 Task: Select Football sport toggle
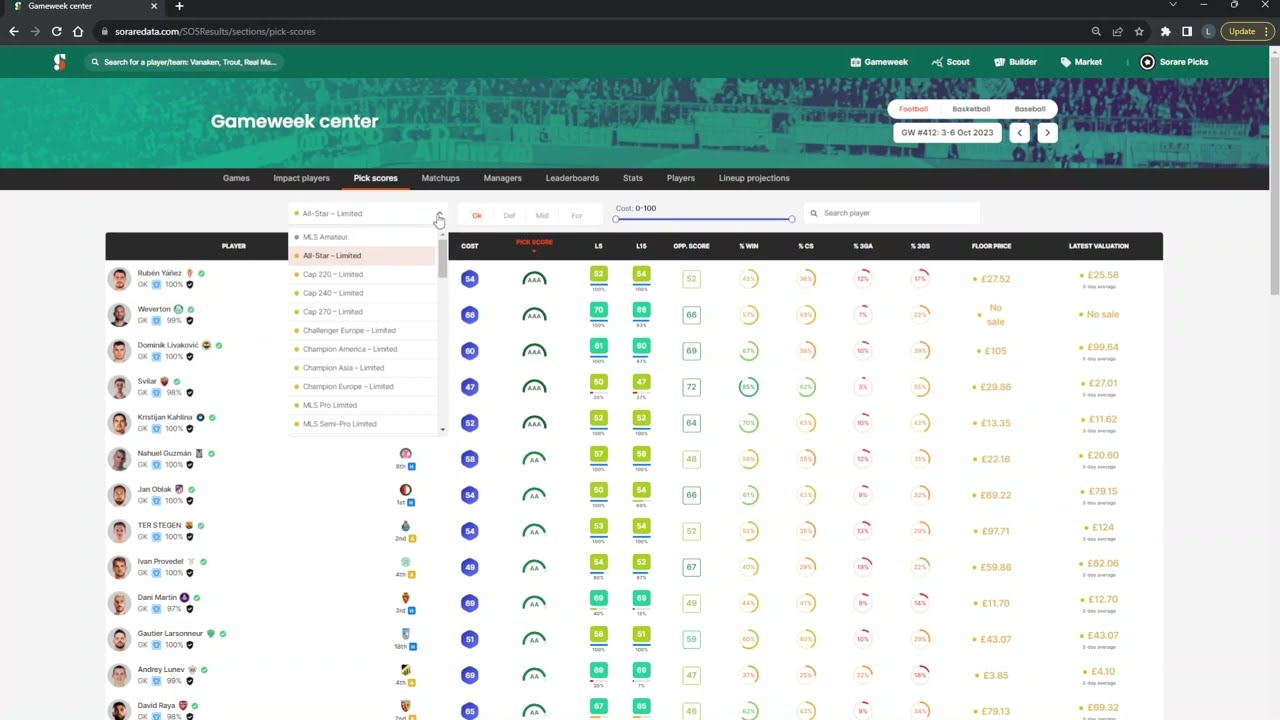coord(913,109)
